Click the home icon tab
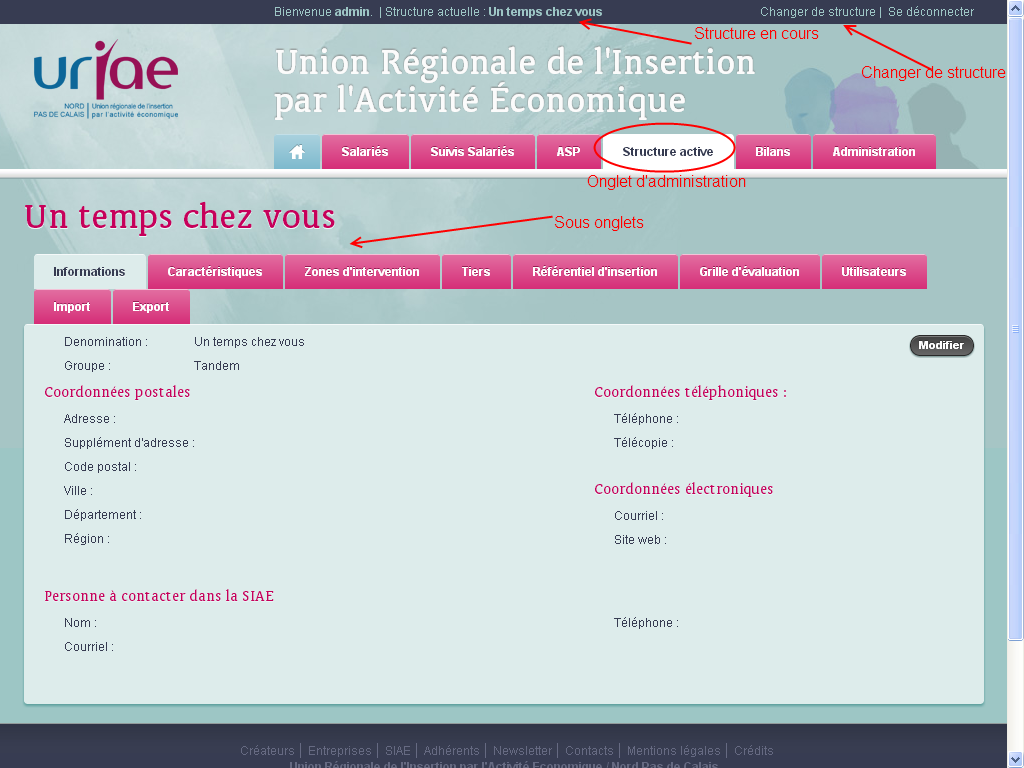Viewport: 1024px width, 768px height. [x=297, y=152]
